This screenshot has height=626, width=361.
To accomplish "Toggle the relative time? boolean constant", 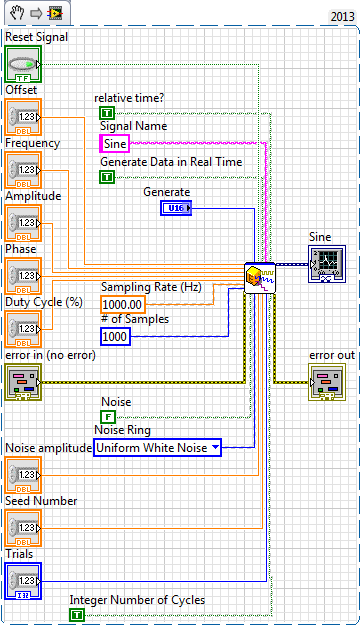I will click(107, 113).
